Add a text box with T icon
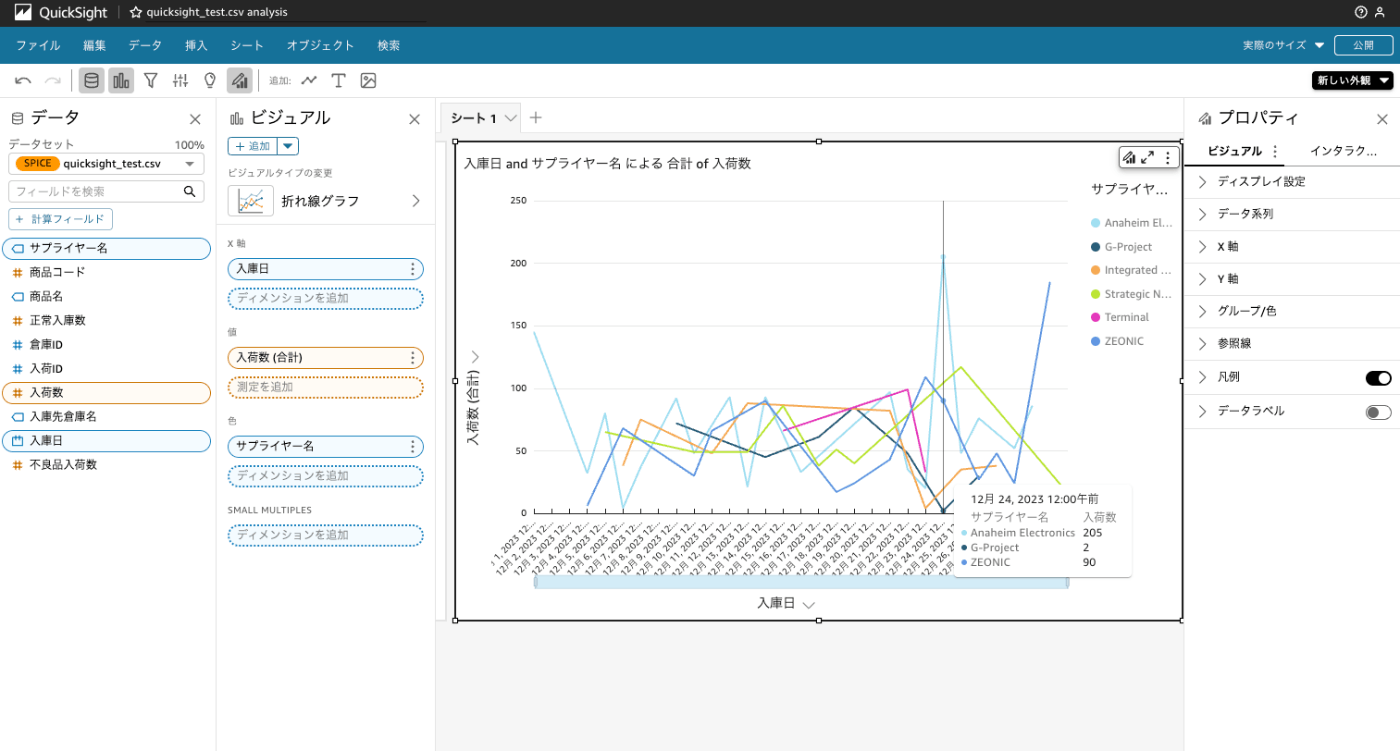This screenshot has width=1400, height=751. [338, 81]
